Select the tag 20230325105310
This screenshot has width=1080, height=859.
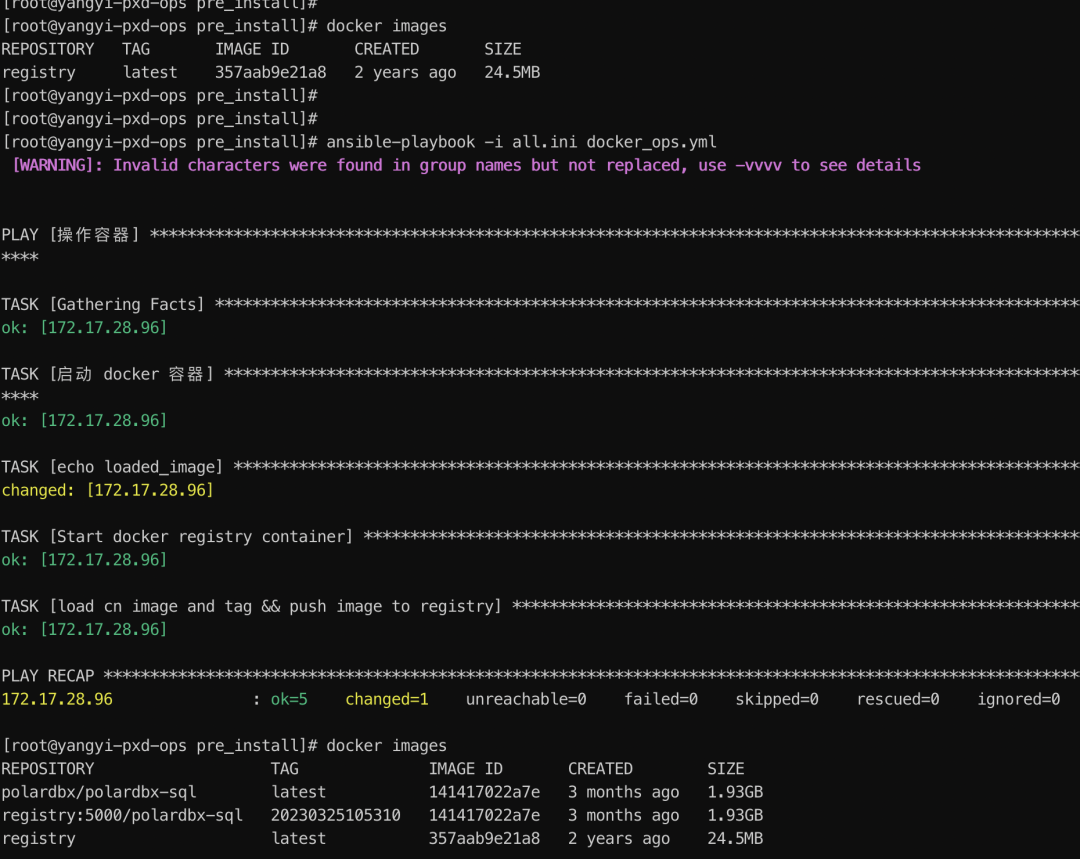tap(330, 815)
